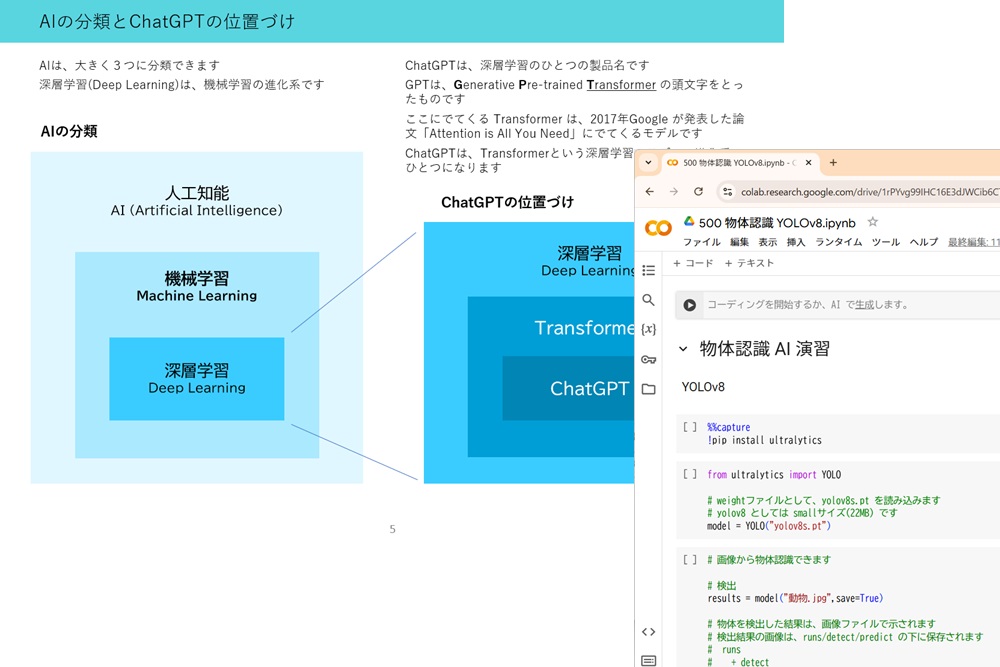Collapse the 物体認識 AI 演習 section
The image size is (1000, 667).
click(x=683, y=349)
